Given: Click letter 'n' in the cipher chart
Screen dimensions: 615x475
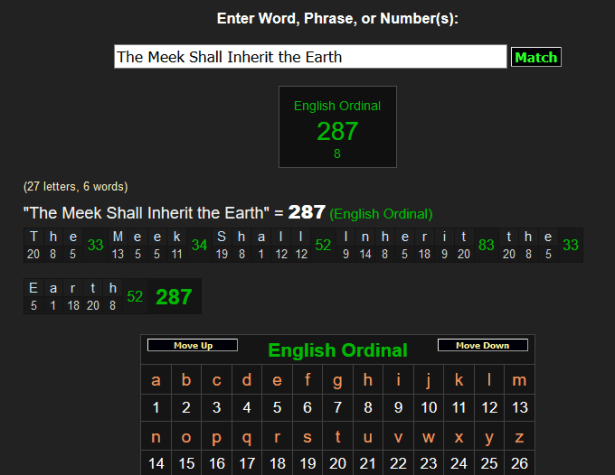Looking at the screenshot, I should 155,437.
